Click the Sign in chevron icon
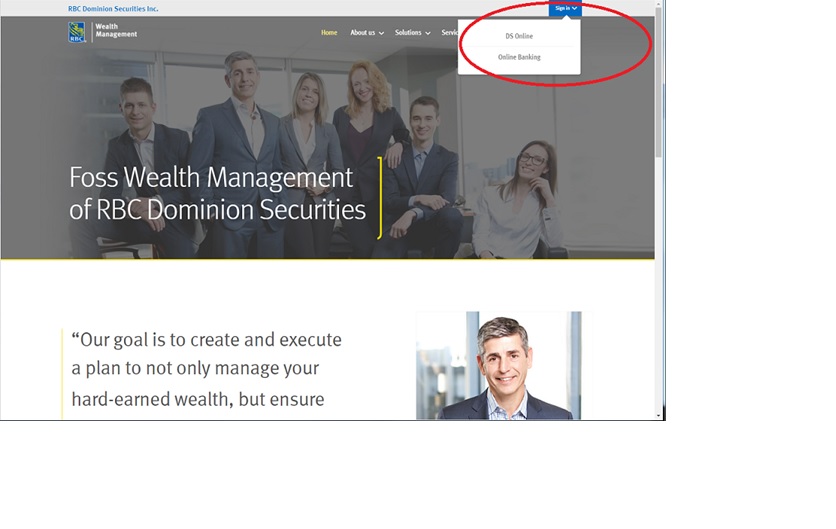The height and width of the screenshot is (529, 836). pyautogui.click(x=574, y=9)
